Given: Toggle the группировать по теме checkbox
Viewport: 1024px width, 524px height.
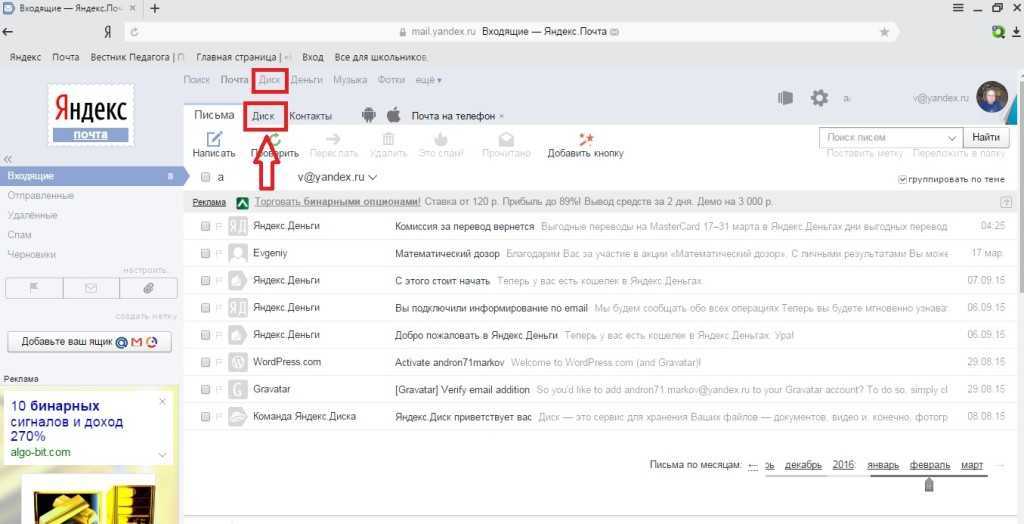Looking at the screenshot, I should click(x=903, y=179).
